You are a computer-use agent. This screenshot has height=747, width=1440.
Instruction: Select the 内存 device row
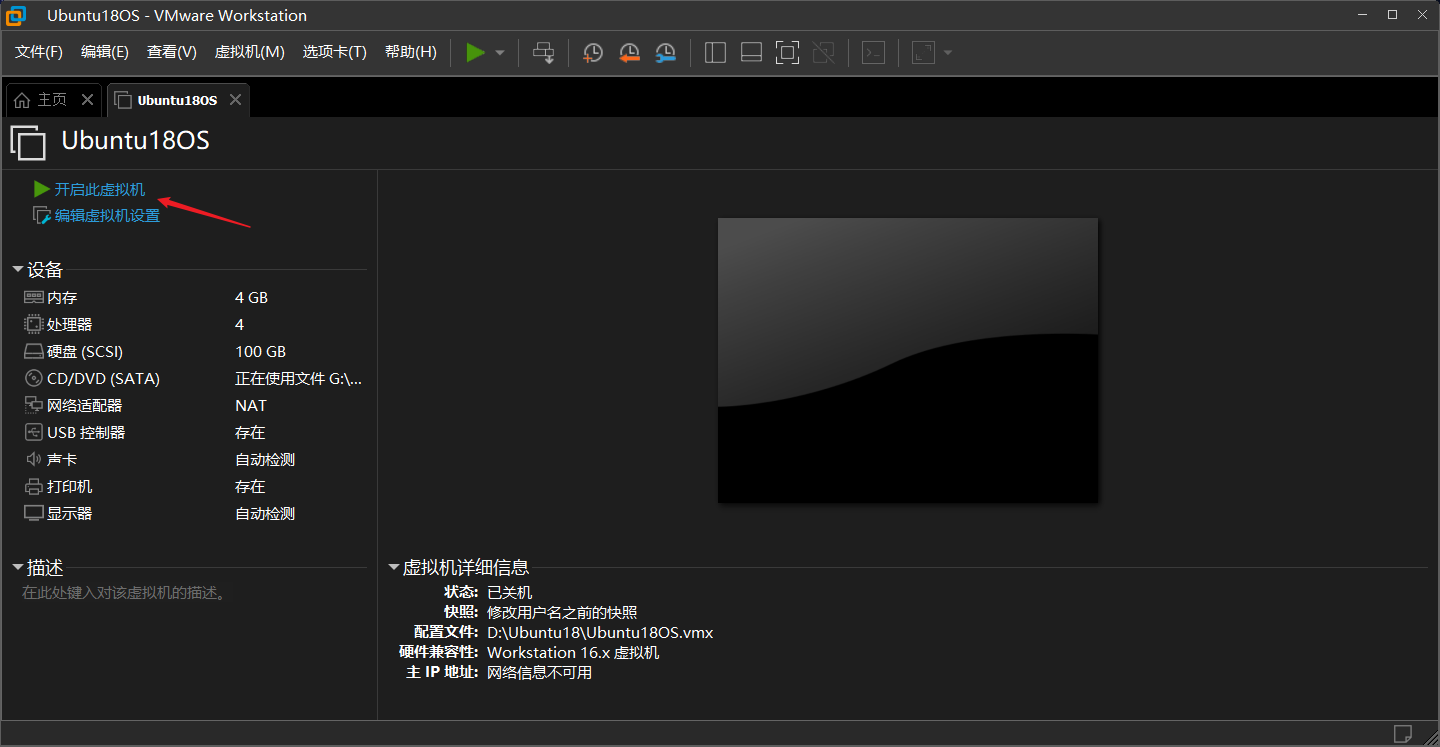point(193,298)
